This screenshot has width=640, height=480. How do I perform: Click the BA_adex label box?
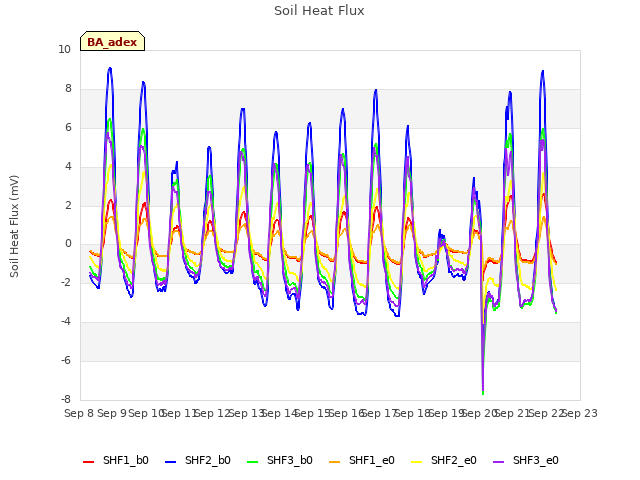[x=112, y=41]
